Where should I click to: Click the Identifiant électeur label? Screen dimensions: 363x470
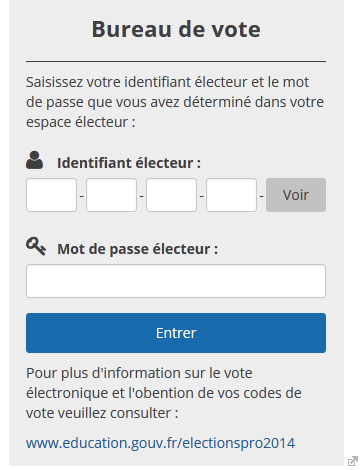pyautogui.click(x=129, y=163)
